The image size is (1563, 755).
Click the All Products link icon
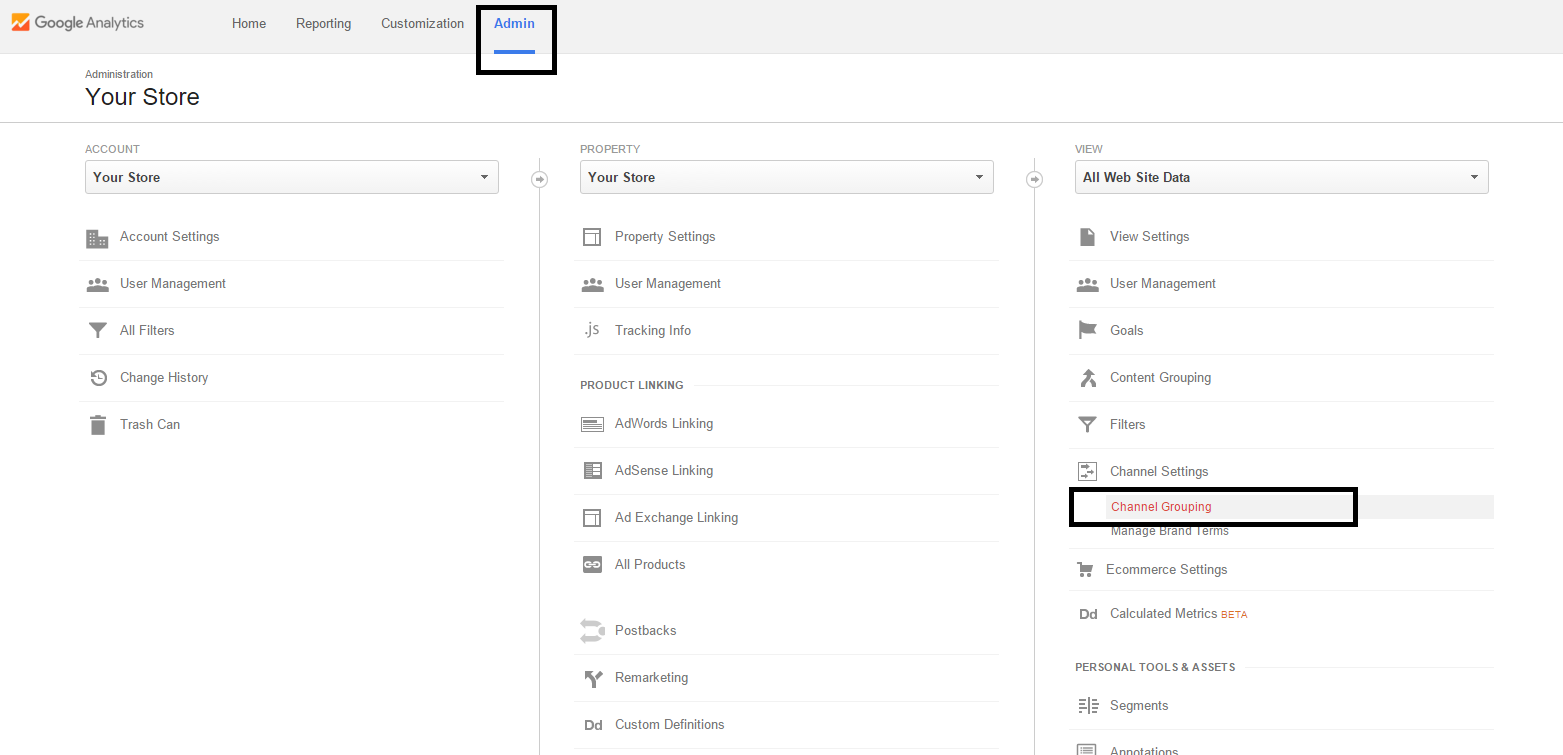[x=592, y=564]
